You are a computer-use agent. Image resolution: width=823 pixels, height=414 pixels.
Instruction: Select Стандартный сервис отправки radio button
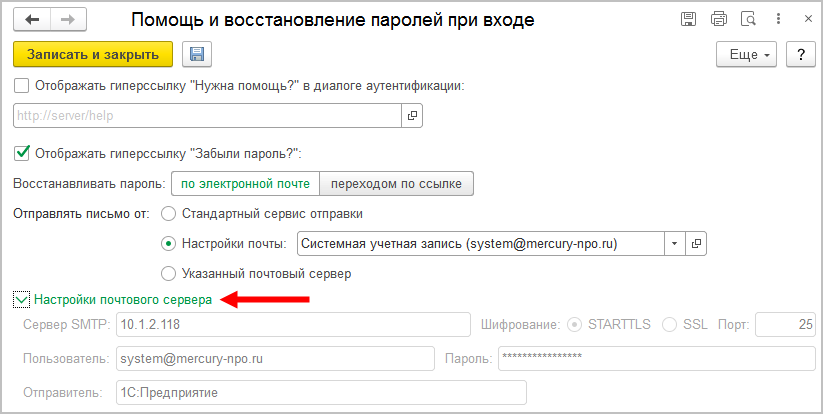pyautogui.click(x=168, y=213)
